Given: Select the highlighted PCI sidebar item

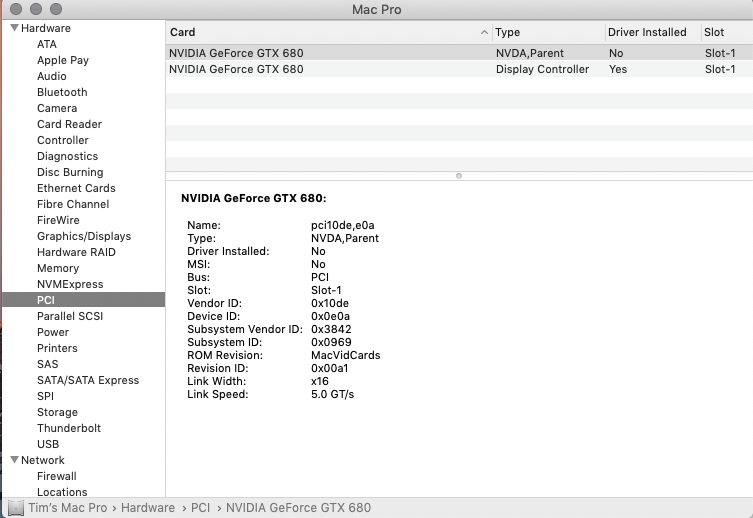Looking at the screenshot, I should tap(84, 300).
